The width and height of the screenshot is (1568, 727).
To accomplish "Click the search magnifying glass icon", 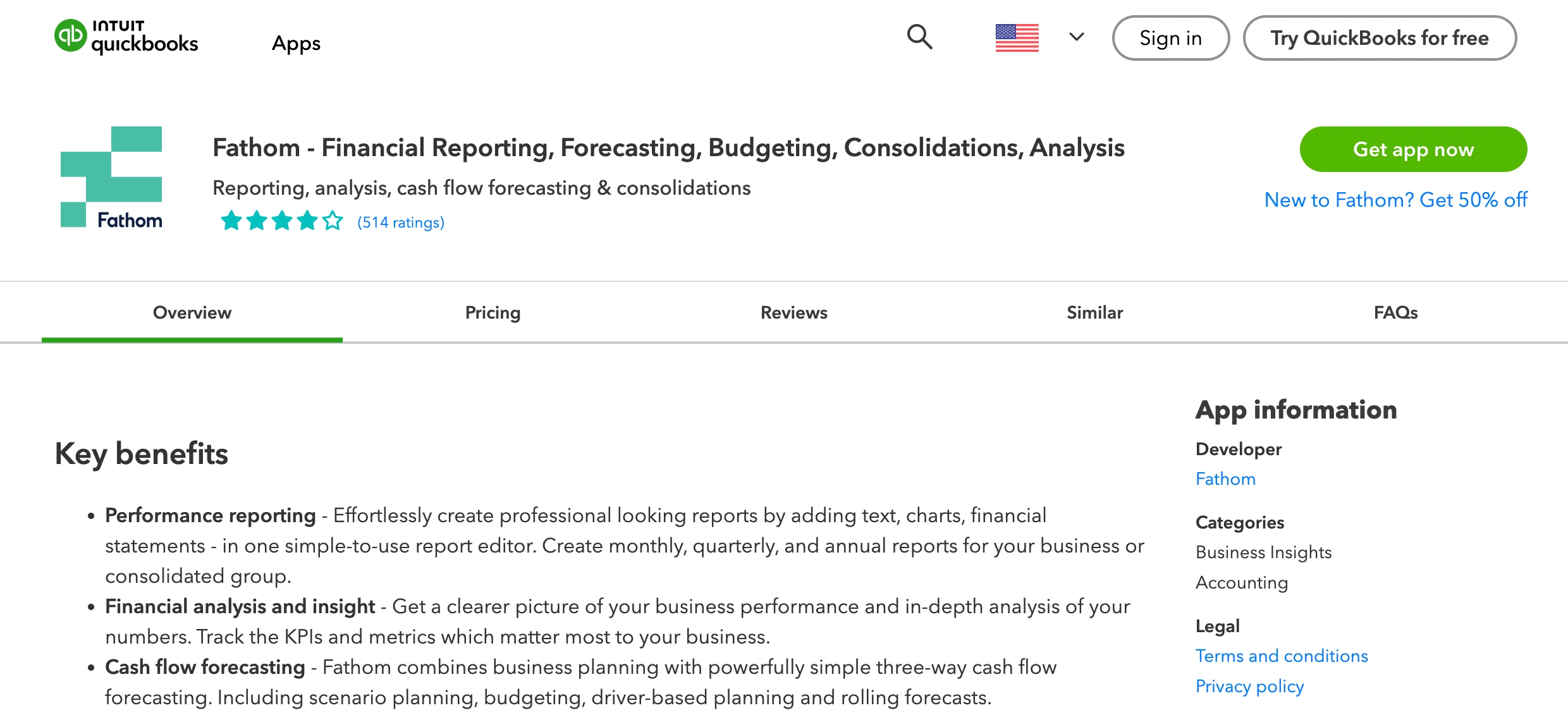I will [919, 37].
